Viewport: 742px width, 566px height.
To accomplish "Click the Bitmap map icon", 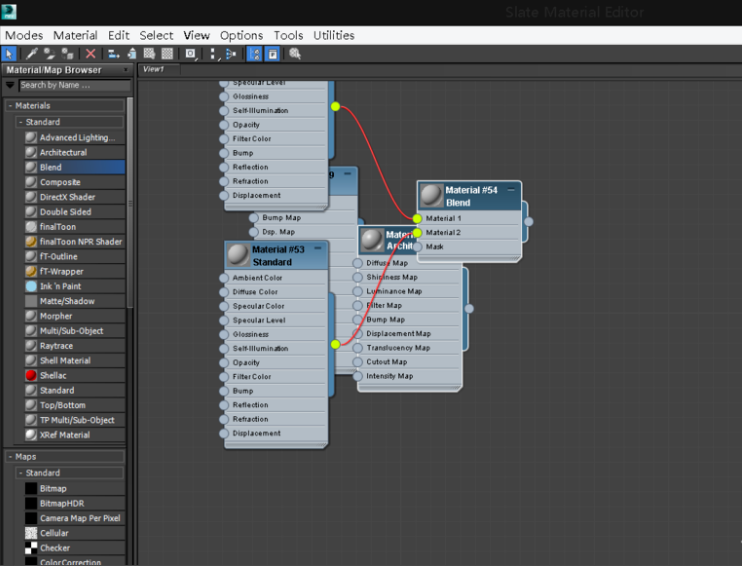I will coord(31,488).
